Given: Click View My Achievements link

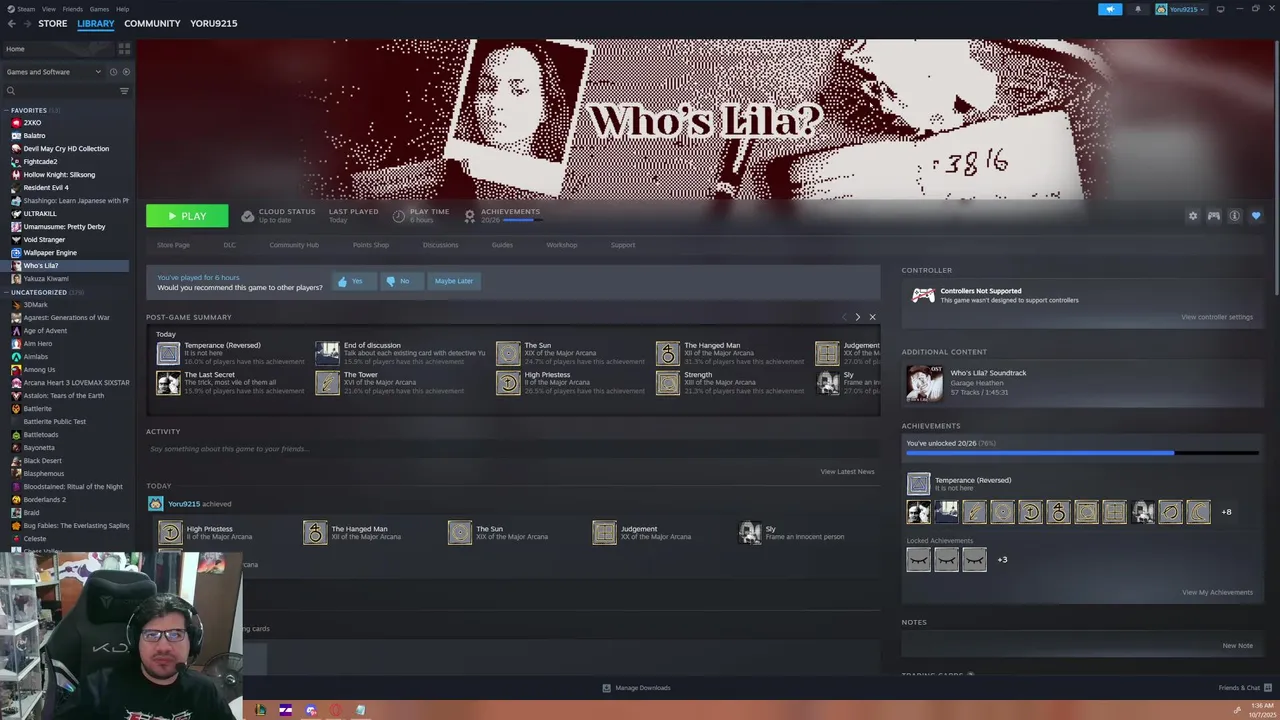Looking at the screenshot, I should pyautogui.click(x=1217, y=592).
